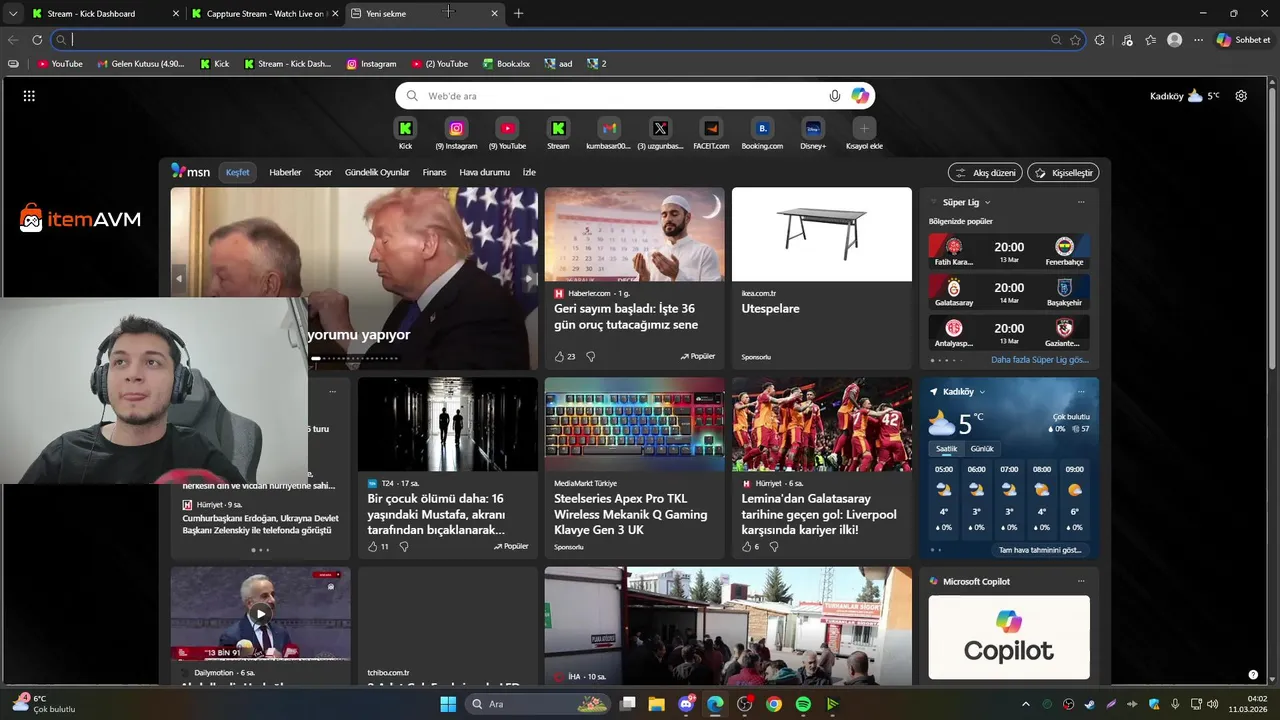Open Gelen Kutusu bookmark
Screen dimensions: 1280x720
pyautogui.click(x=141, y=64)
